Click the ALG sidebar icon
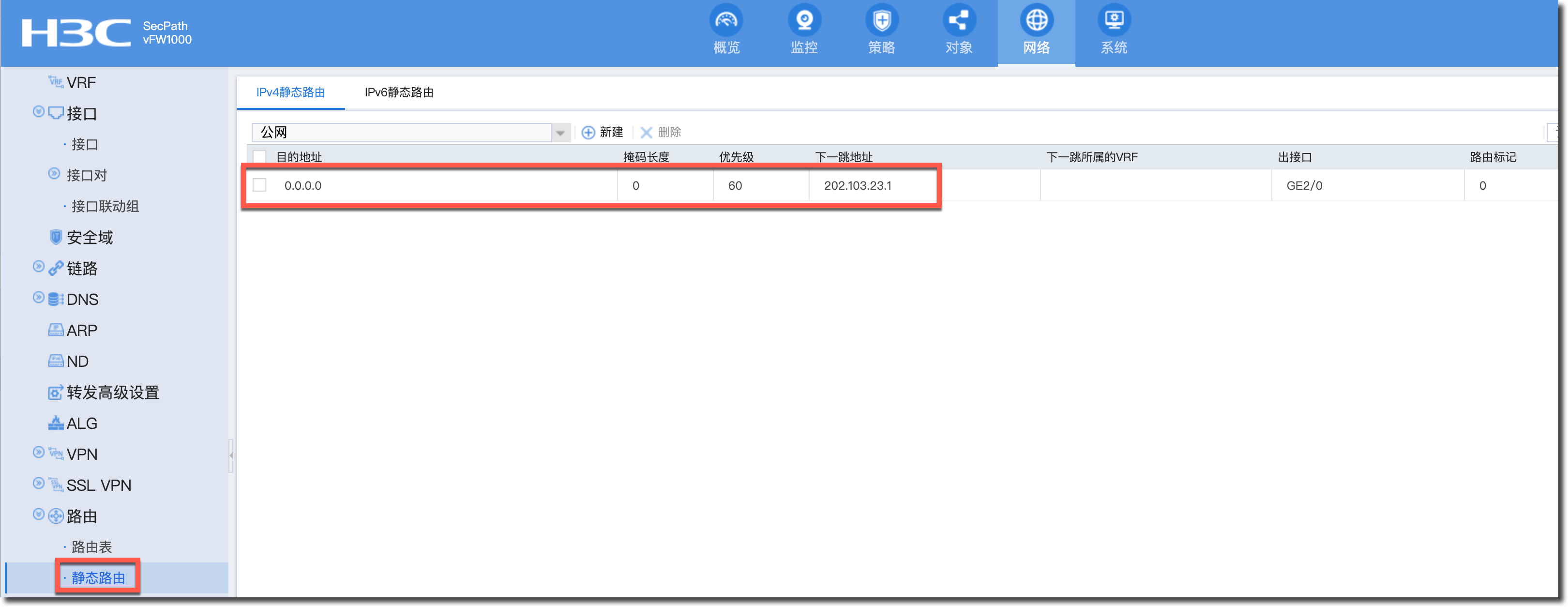The width and height of the screenshot is (1568, 607). (x=55, y=423)
